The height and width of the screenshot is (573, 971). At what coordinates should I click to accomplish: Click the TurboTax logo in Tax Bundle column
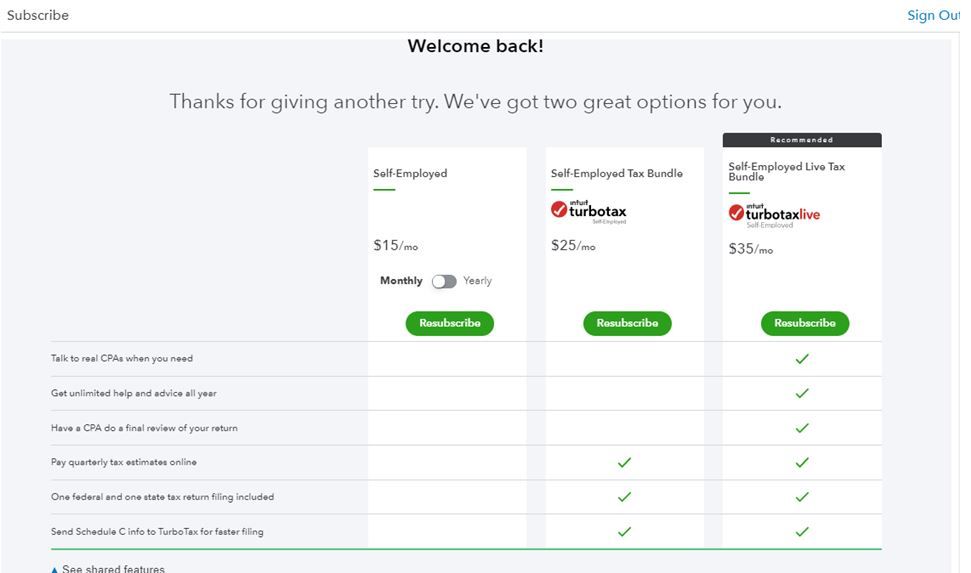pyautogui.click(x=589, y=211)
